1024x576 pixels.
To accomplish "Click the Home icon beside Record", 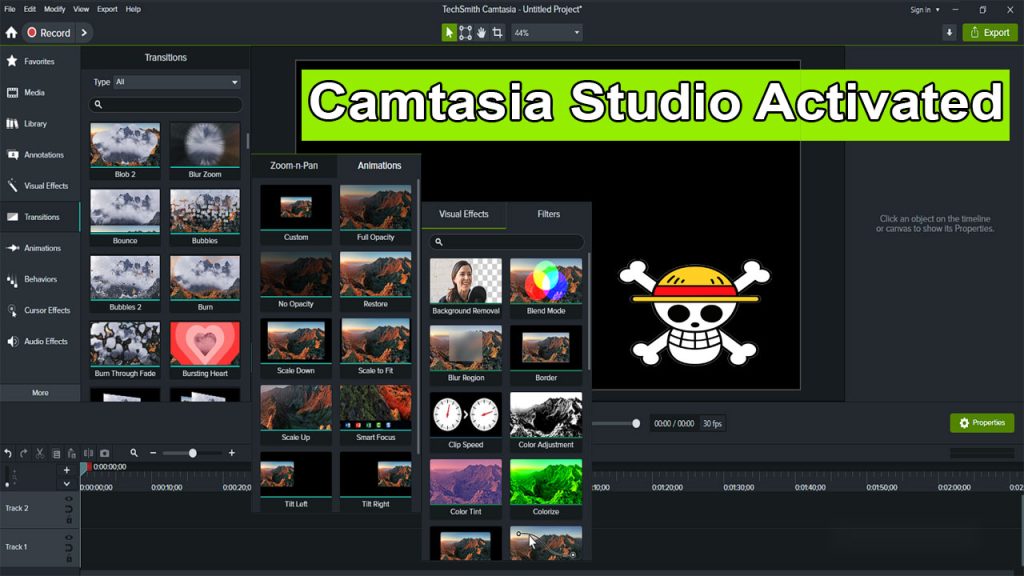I will click(x=11, y=32).
